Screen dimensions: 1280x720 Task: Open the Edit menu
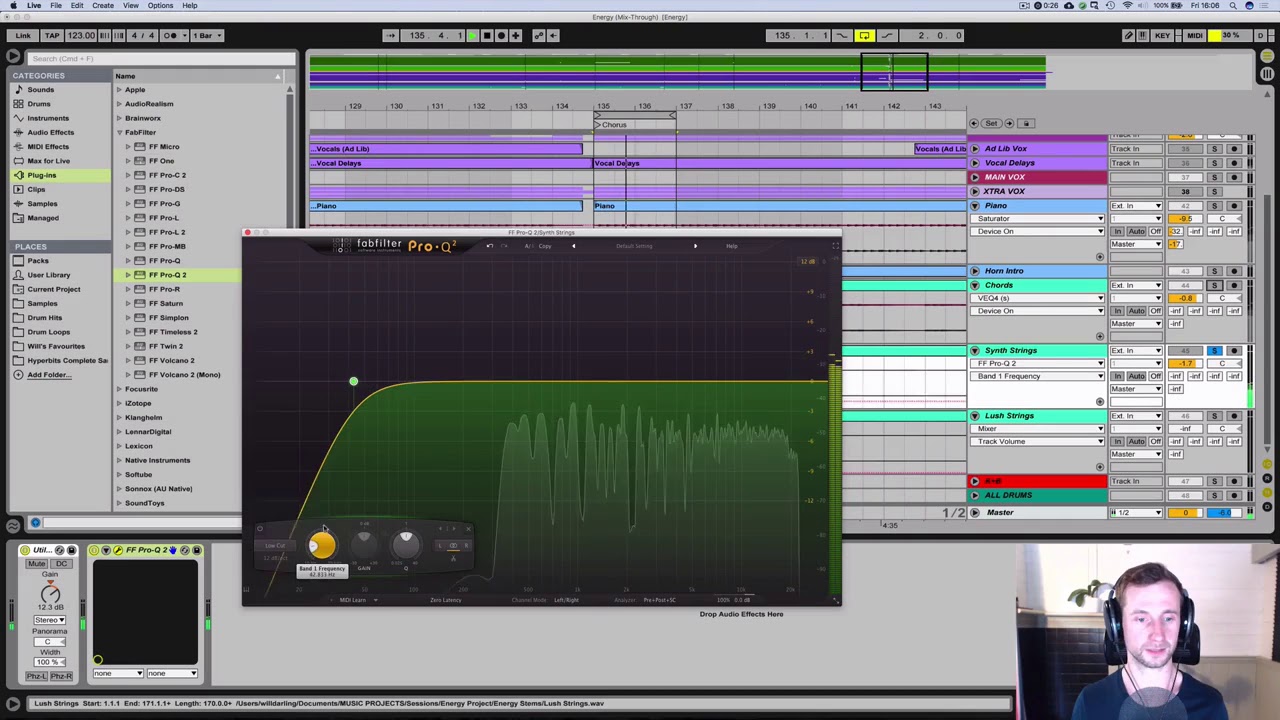click(x=77, y=5)
